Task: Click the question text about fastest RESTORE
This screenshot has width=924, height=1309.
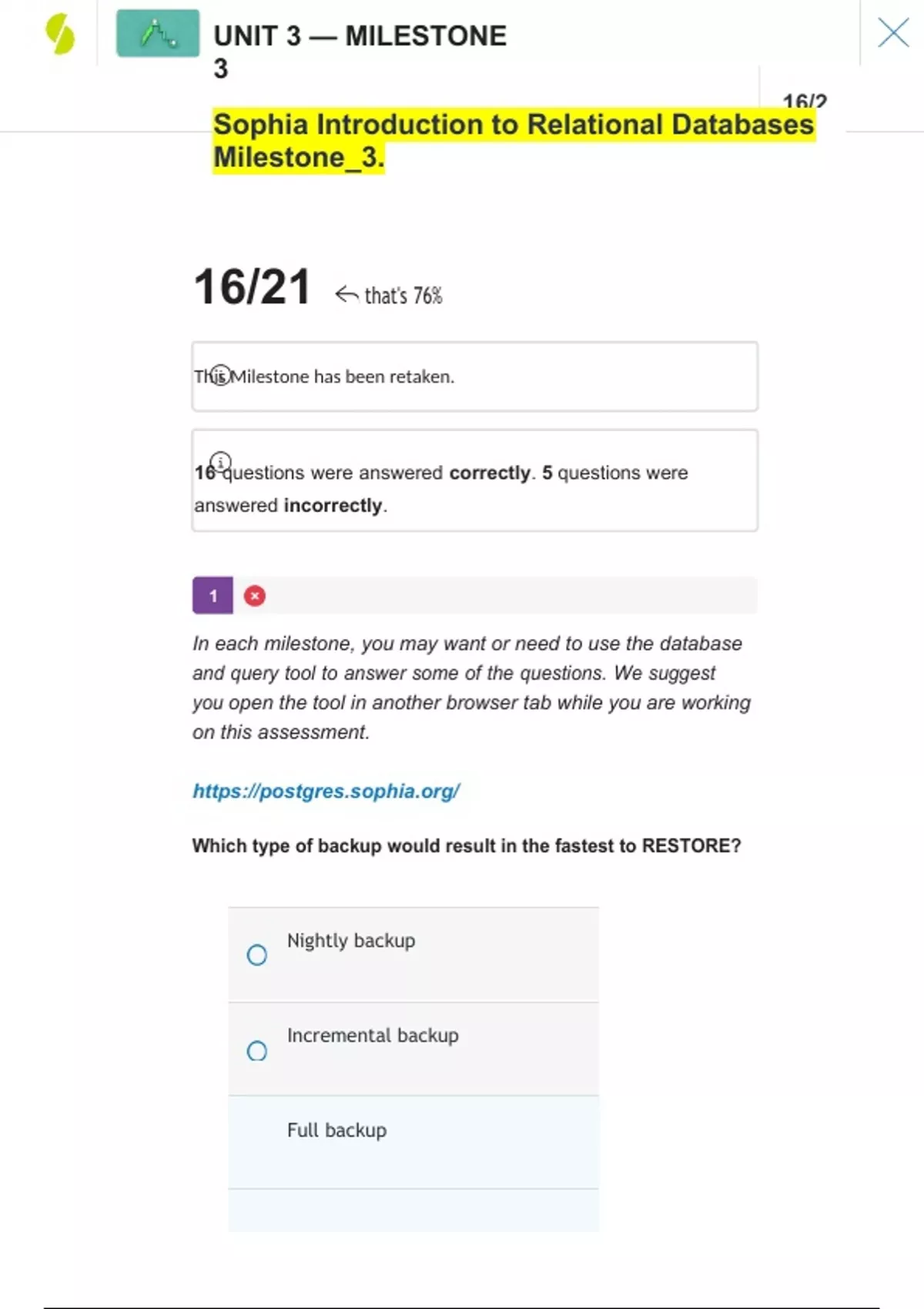Action: click(466, 845)
